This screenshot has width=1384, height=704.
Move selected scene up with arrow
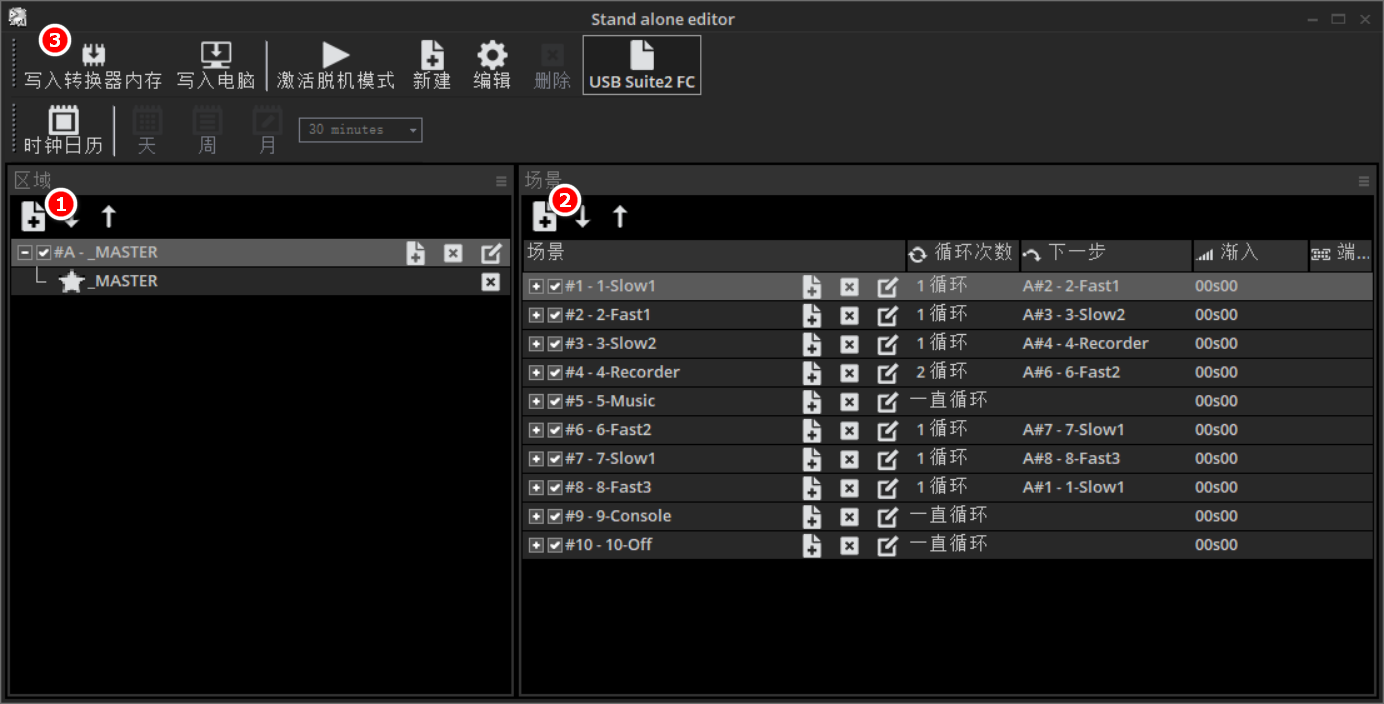(620, 216)
